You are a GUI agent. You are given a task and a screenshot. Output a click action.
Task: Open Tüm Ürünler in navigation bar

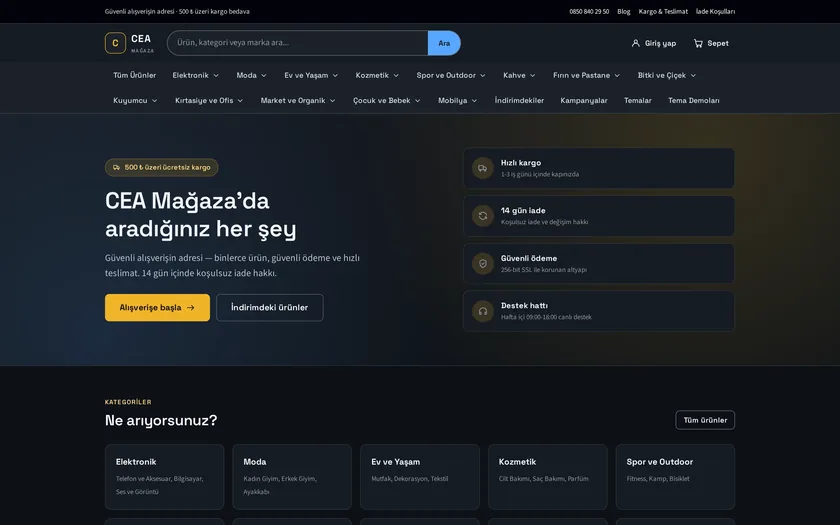[x=134, y=76]
